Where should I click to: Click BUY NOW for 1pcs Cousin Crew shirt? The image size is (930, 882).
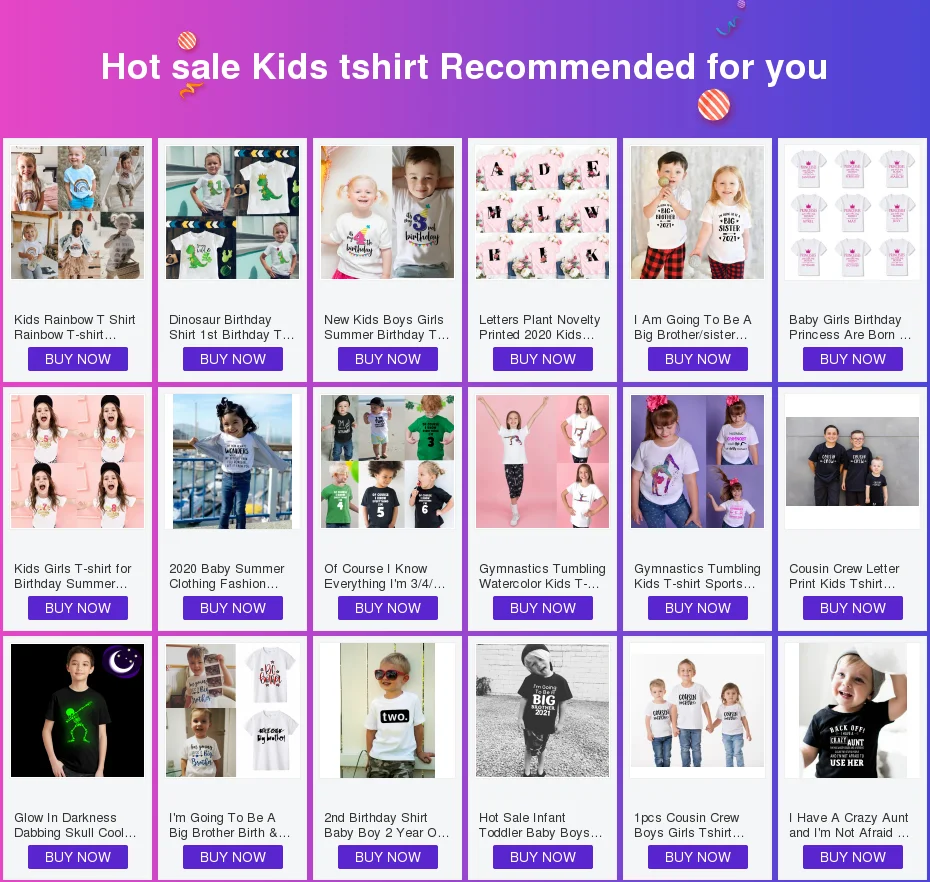coord(698,857)
